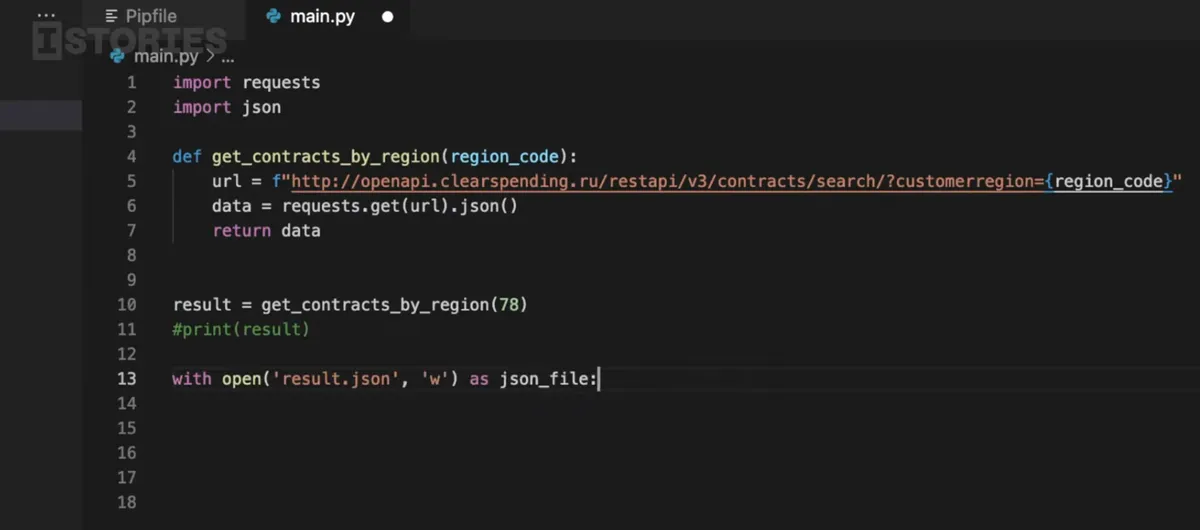Click the 'with' keyword on line 13
Viewport: 1200px width, 530px height.
tap(192, 379)
